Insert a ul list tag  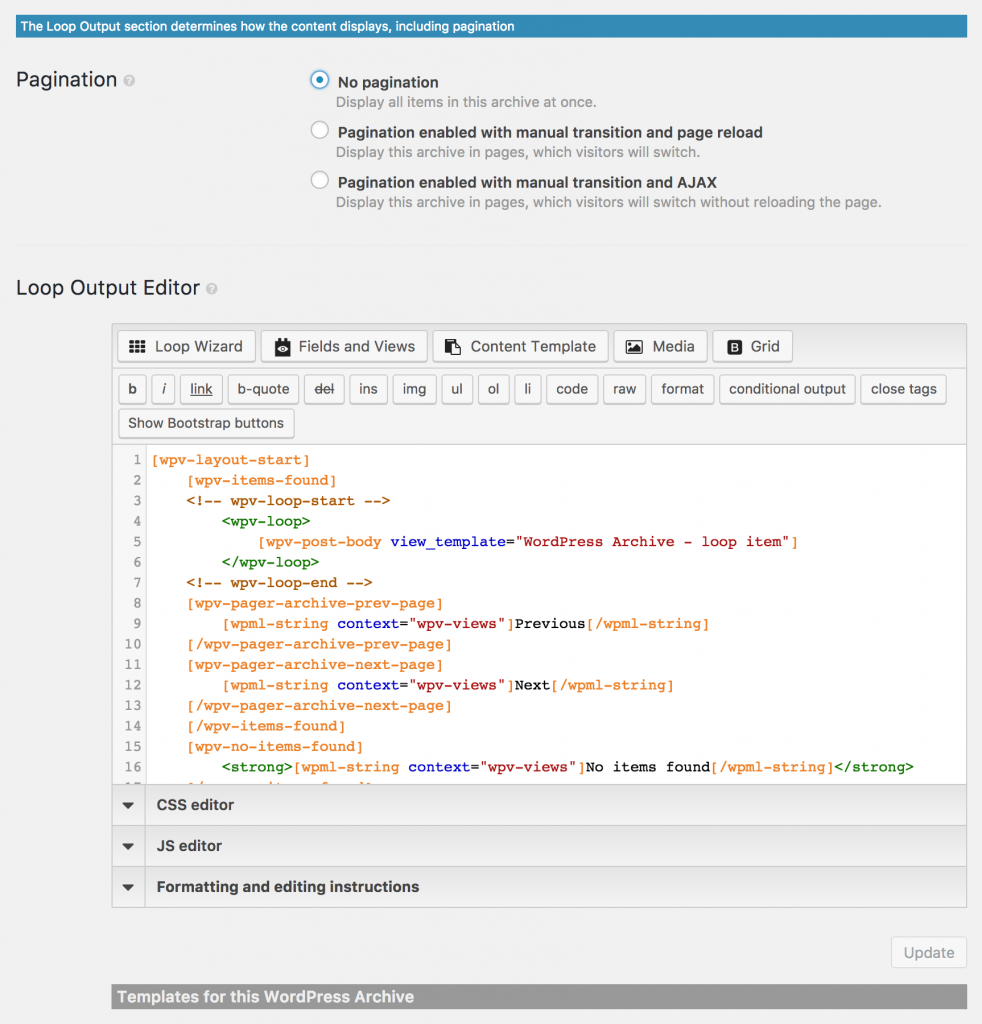click(x=457, y=389)
